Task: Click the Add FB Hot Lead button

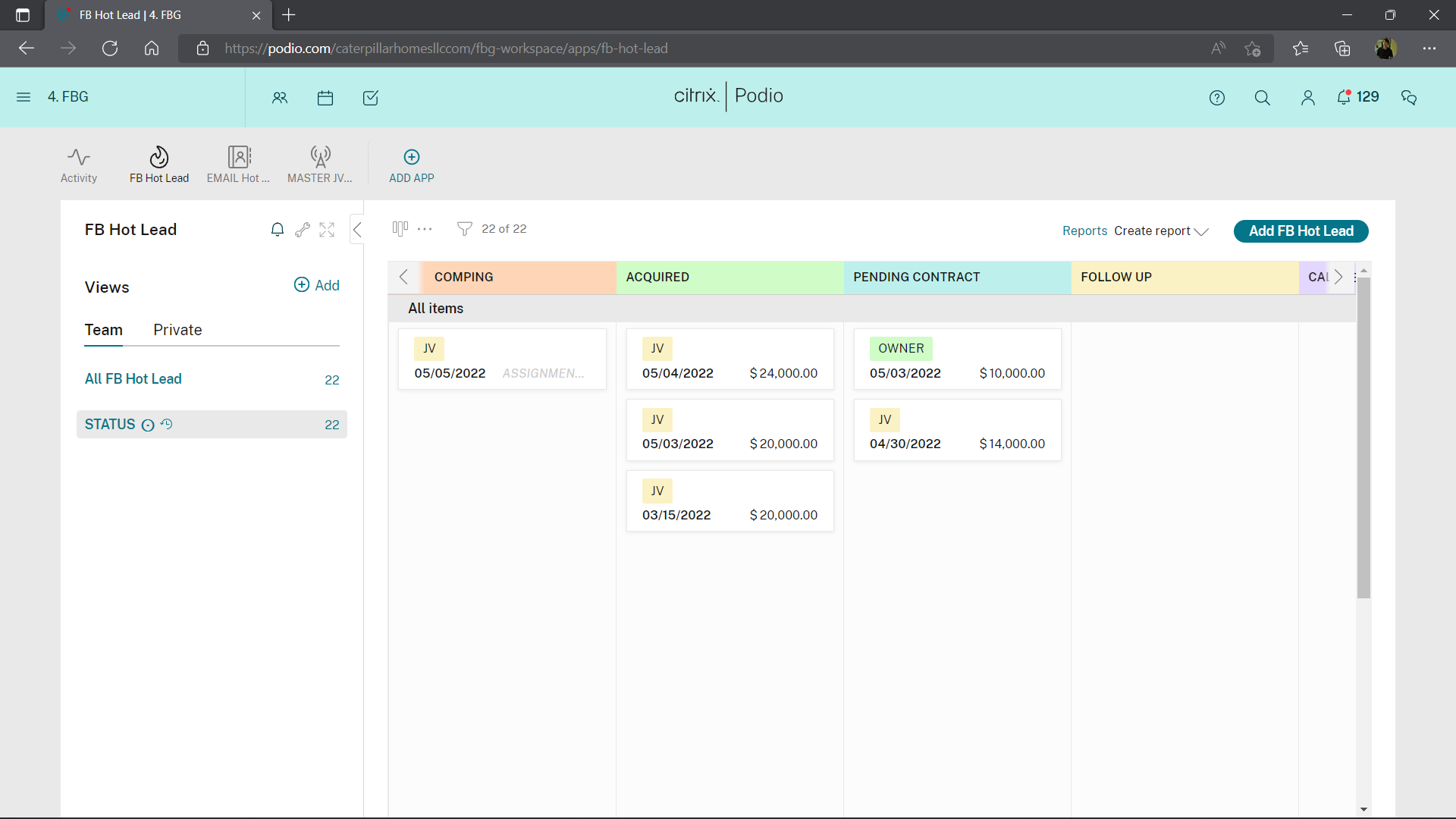Action: (x=1301, y=231)
